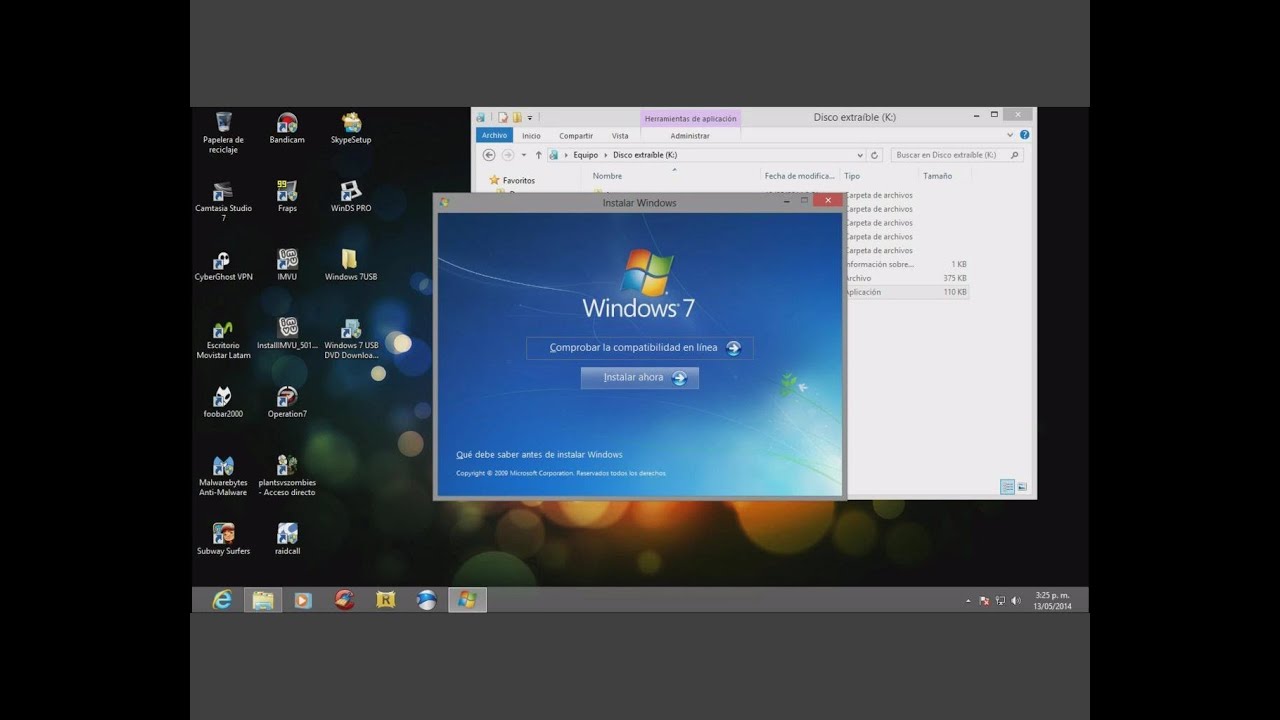Open the Administrar ribbon tab

690,136
